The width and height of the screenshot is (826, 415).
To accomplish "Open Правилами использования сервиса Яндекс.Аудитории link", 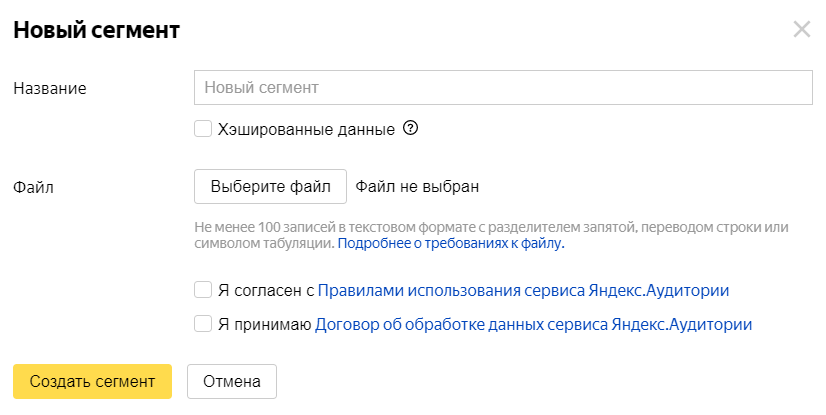I will (523, 290).
